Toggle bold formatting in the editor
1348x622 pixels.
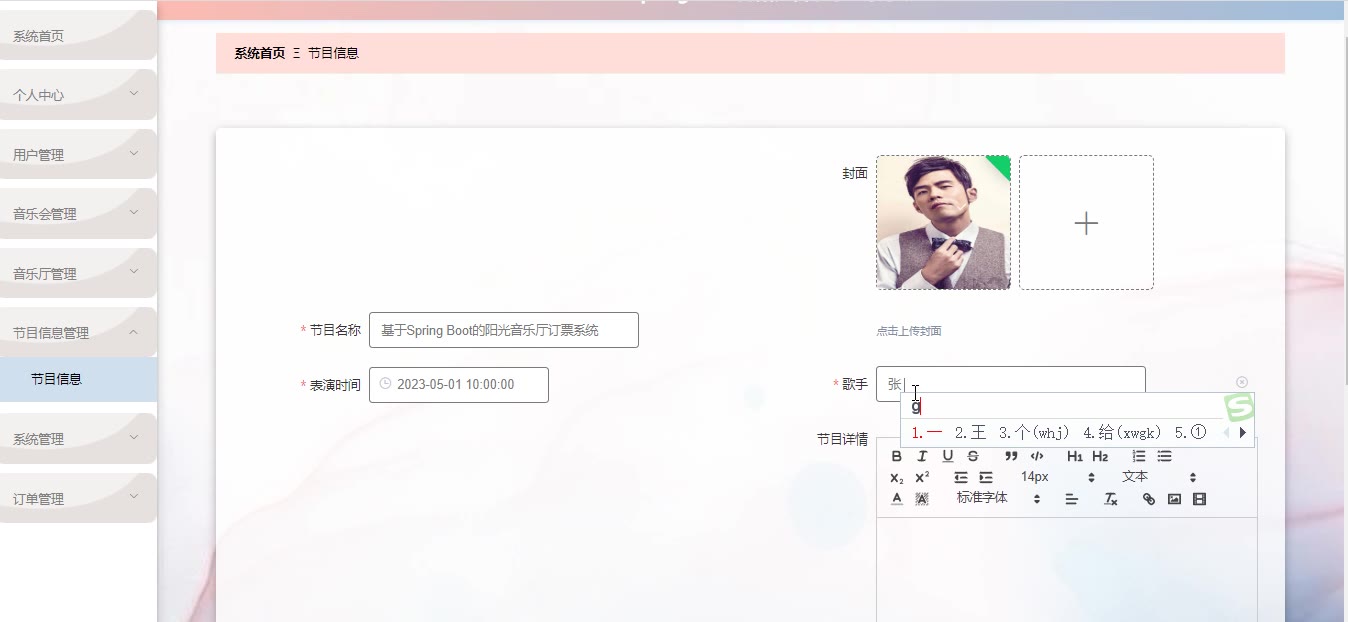896,456
